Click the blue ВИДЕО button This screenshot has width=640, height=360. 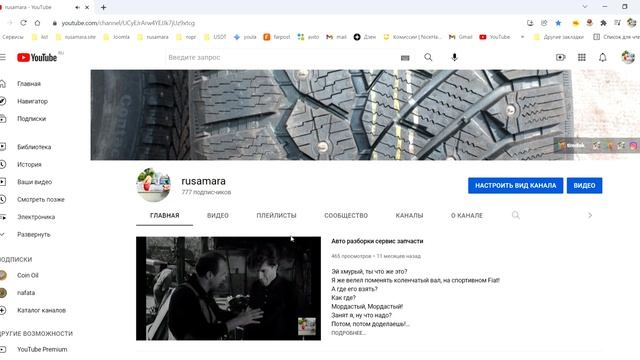click(x=584, y=185)
